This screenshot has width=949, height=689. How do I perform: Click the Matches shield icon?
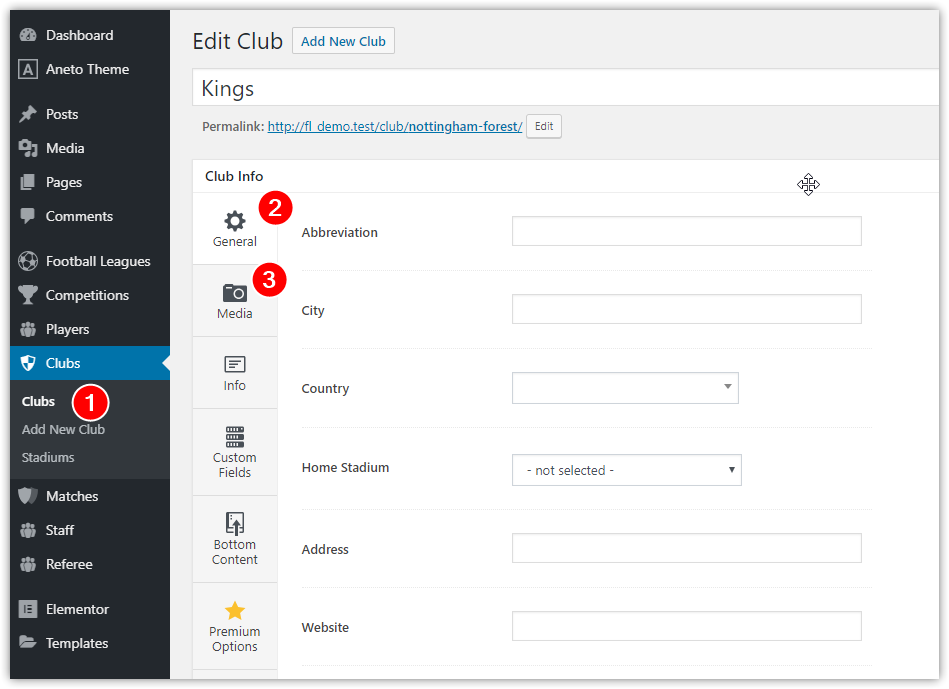coord(28,496)
